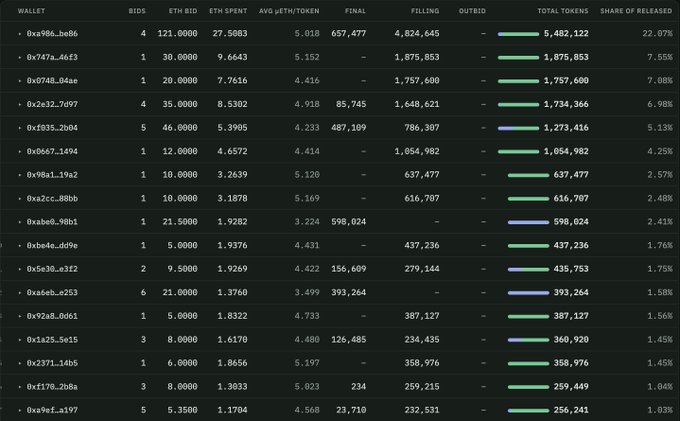The image size is (680, 421).
Task: Click ETH spent value 27.5083
Action: click(230, 33)
